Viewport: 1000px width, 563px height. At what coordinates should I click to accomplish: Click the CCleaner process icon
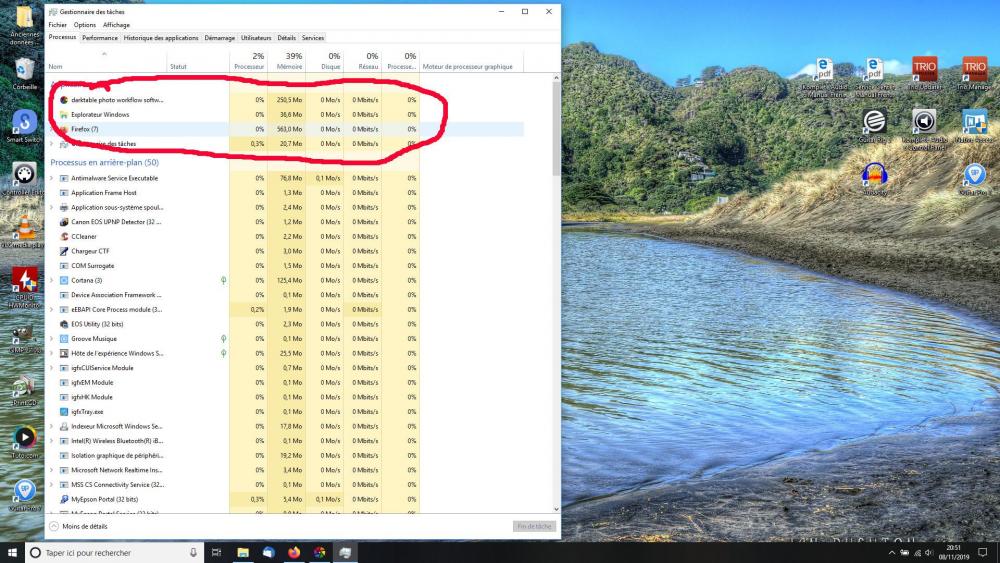[64, 237]
